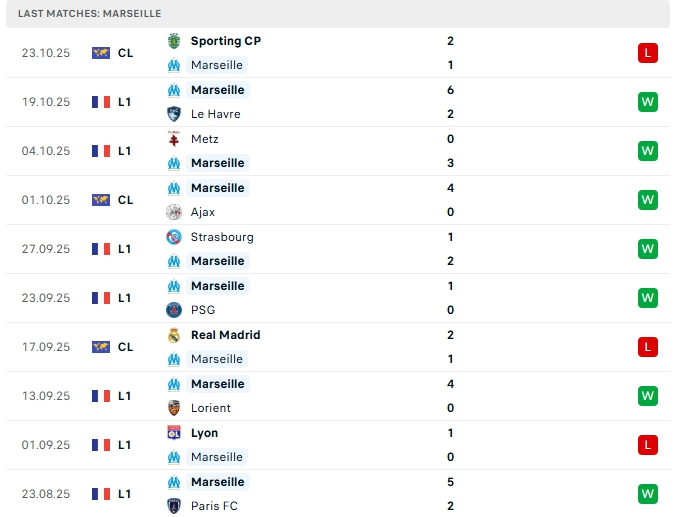This screenshot has width=682, height=517.
Task: Click the Real Madrid team name
Action: tap(225, 335)
